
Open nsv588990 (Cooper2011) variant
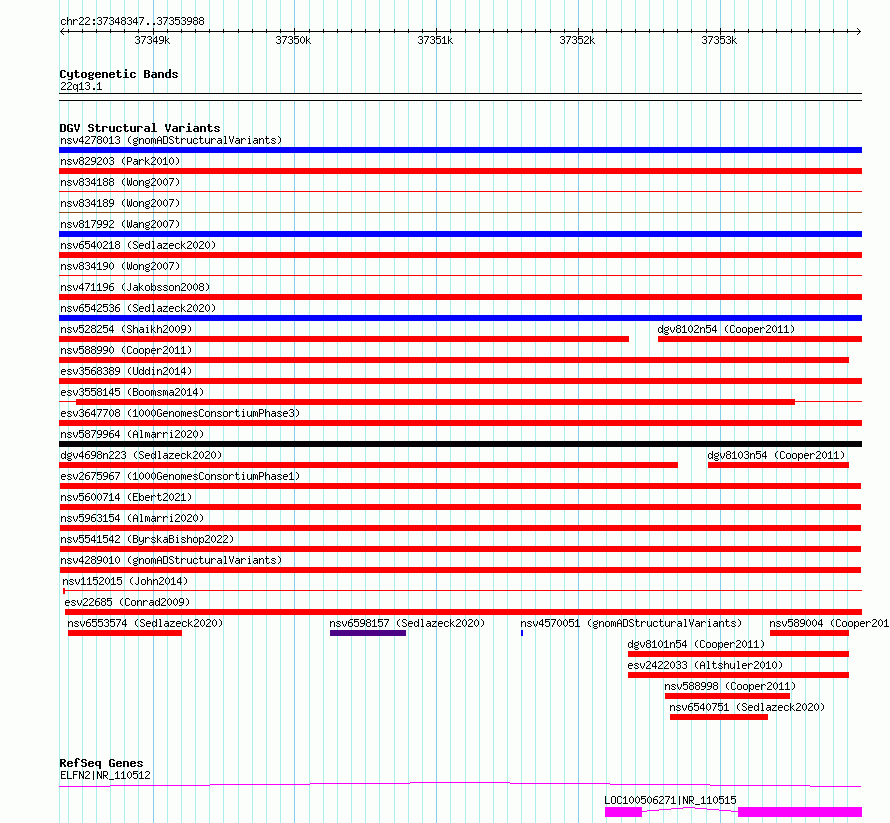point(126,350)
